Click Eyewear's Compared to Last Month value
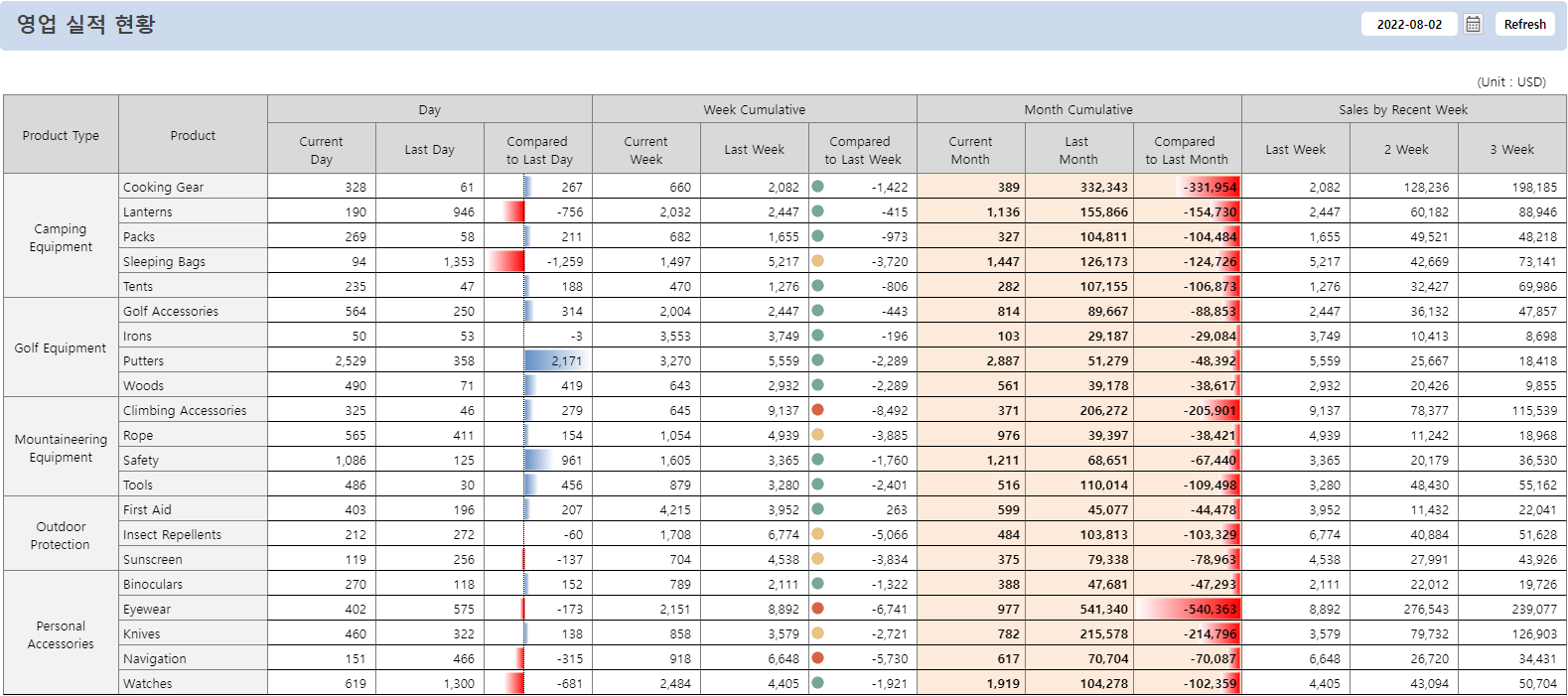This screenshot has width=1568, height=696. [x=1209, y=609]
